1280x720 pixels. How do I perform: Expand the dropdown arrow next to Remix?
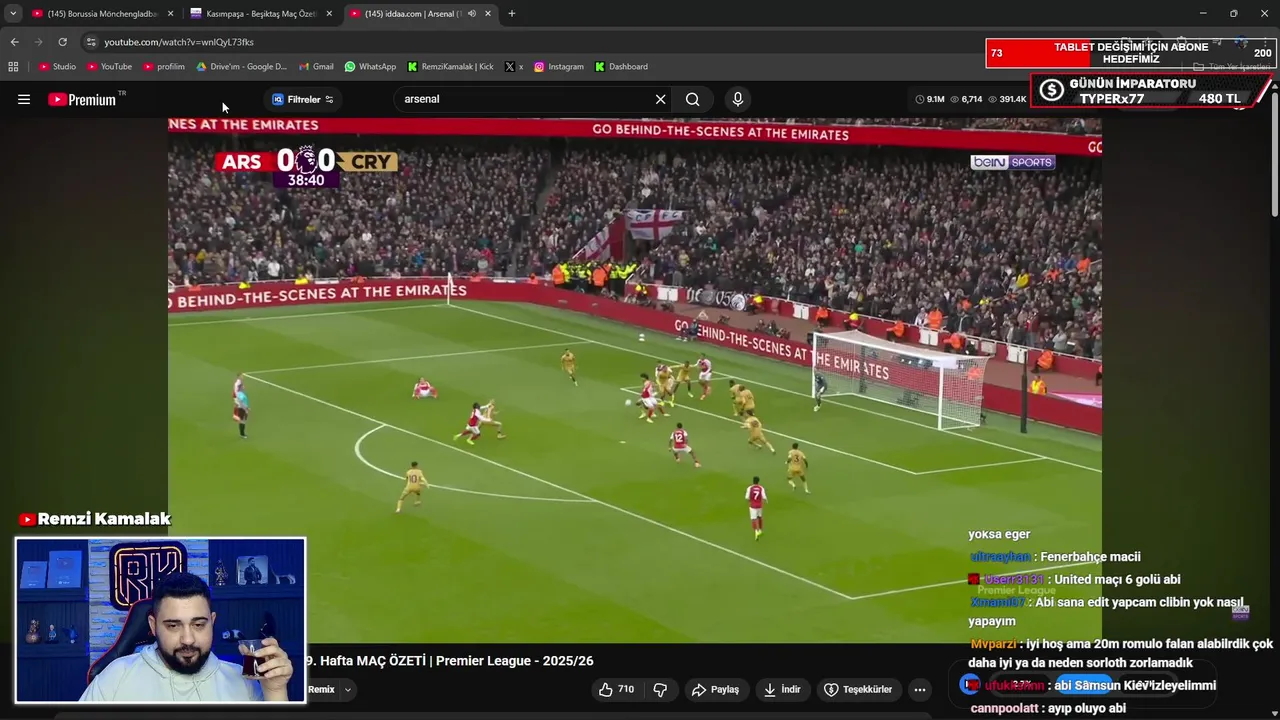click(x=348, y=689)
